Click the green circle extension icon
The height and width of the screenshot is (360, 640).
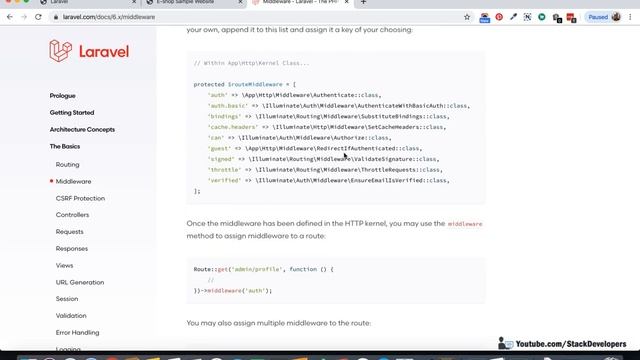(542, 17)
